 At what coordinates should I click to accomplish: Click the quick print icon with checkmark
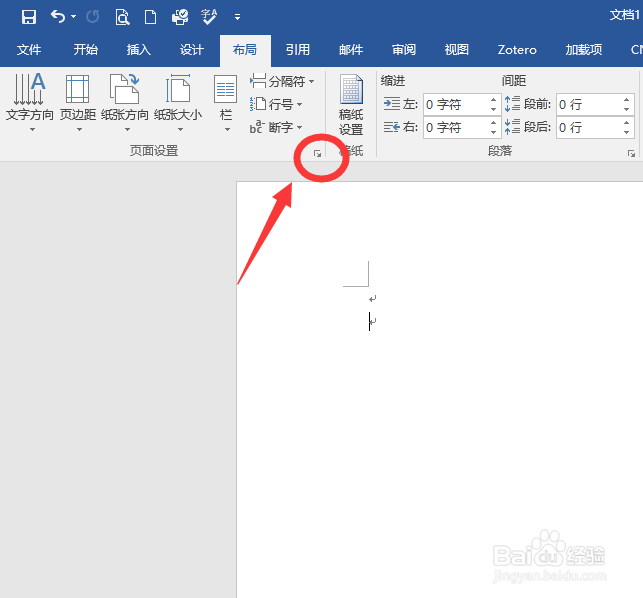pyautogui.click(x=180, y=17)
